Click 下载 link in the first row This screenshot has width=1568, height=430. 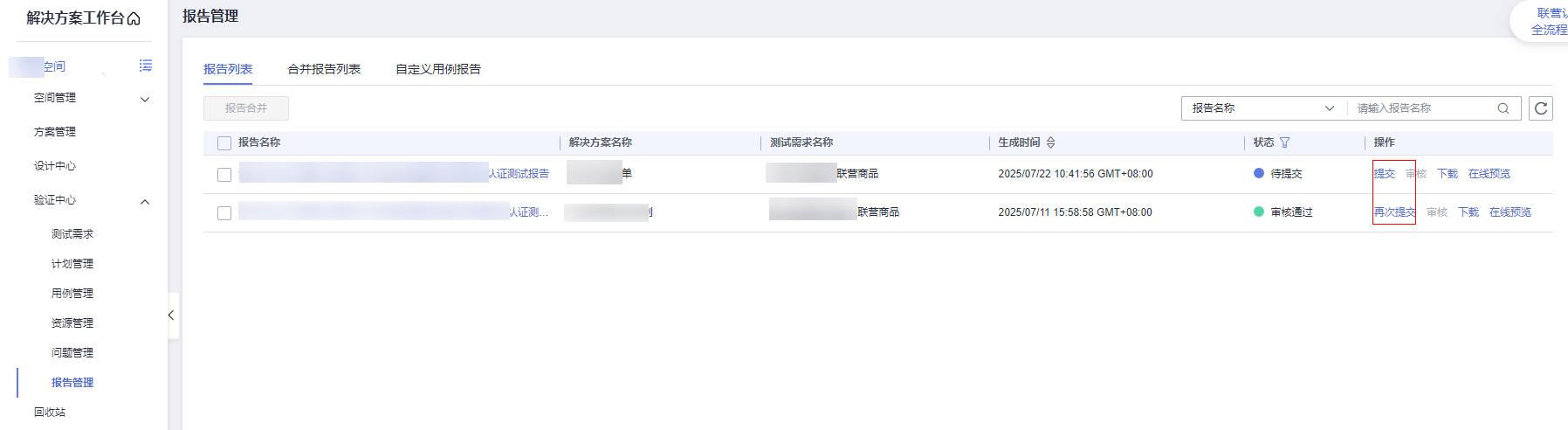coord(1447,174)
